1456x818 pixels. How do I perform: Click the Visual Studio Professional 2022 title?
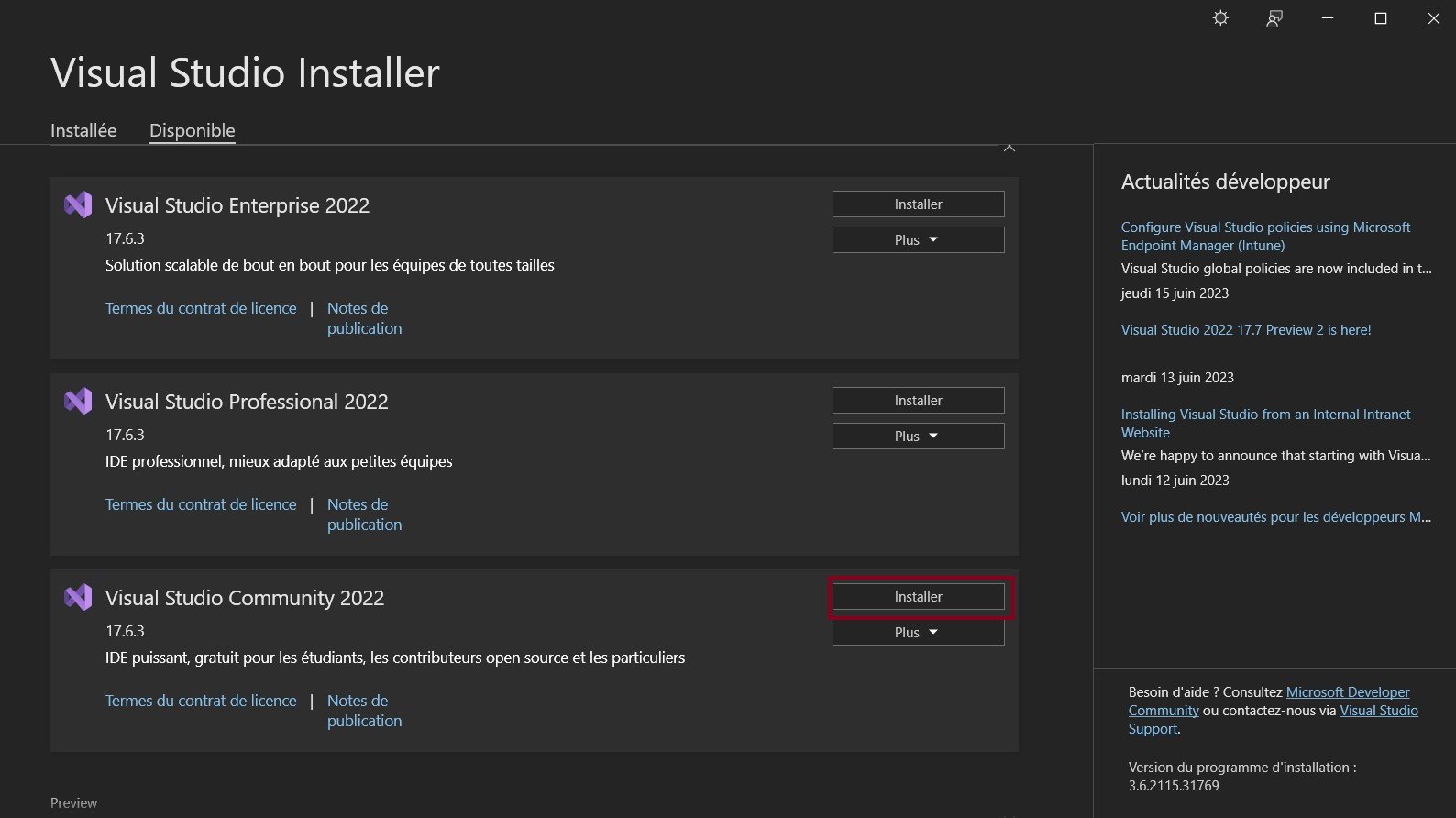point(247,402)
